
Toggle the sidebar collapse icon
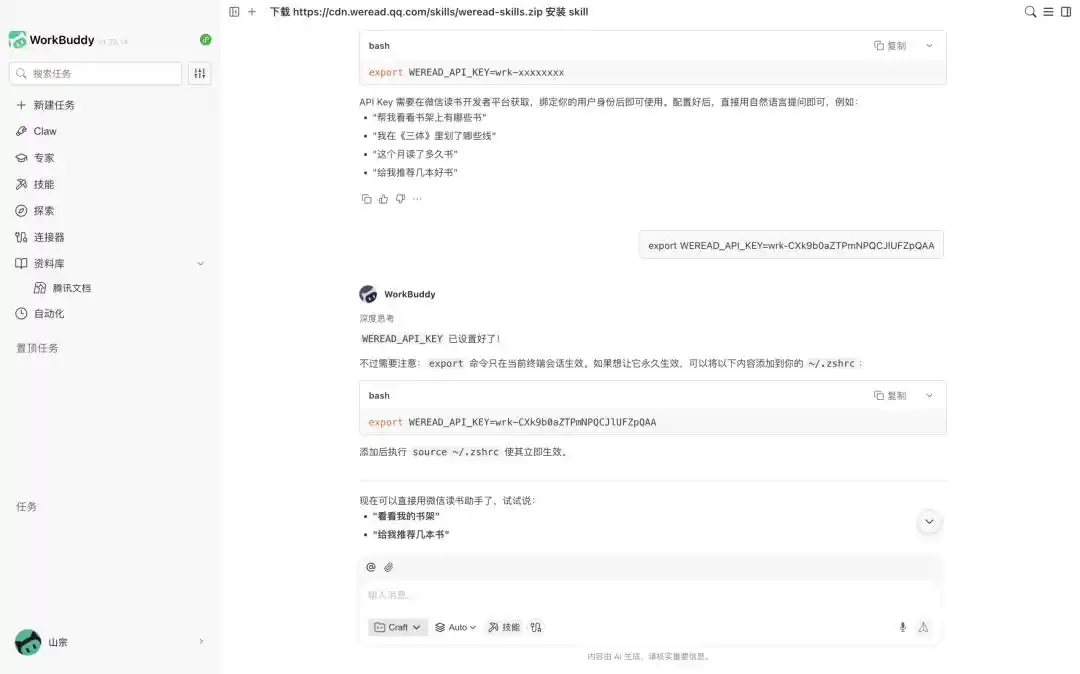(234, 12)
